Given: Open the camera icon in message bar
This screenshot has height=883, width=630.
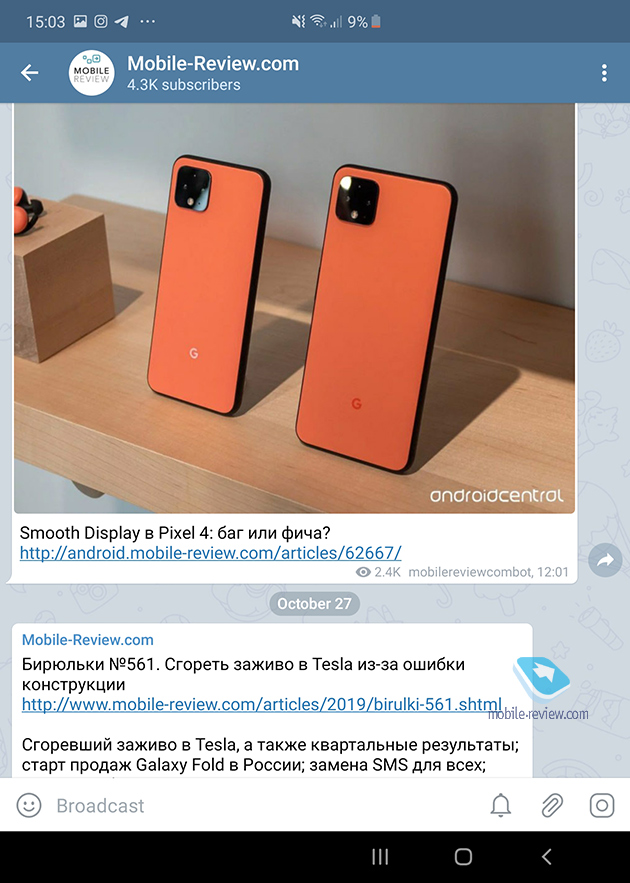Looking at the screenshot, I should click(602, 805).
